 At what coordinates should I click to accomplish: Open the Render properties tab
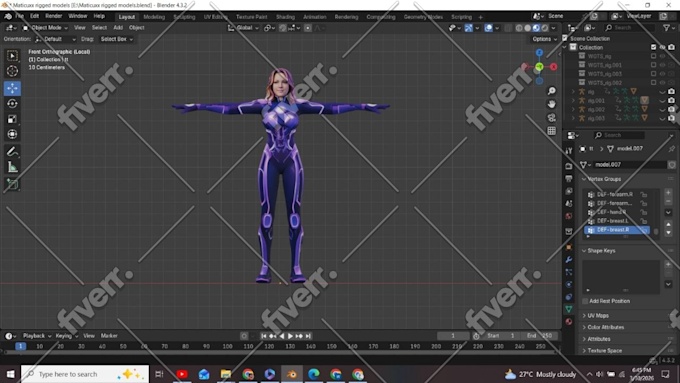pyautogui.click(x=569, y=167)
